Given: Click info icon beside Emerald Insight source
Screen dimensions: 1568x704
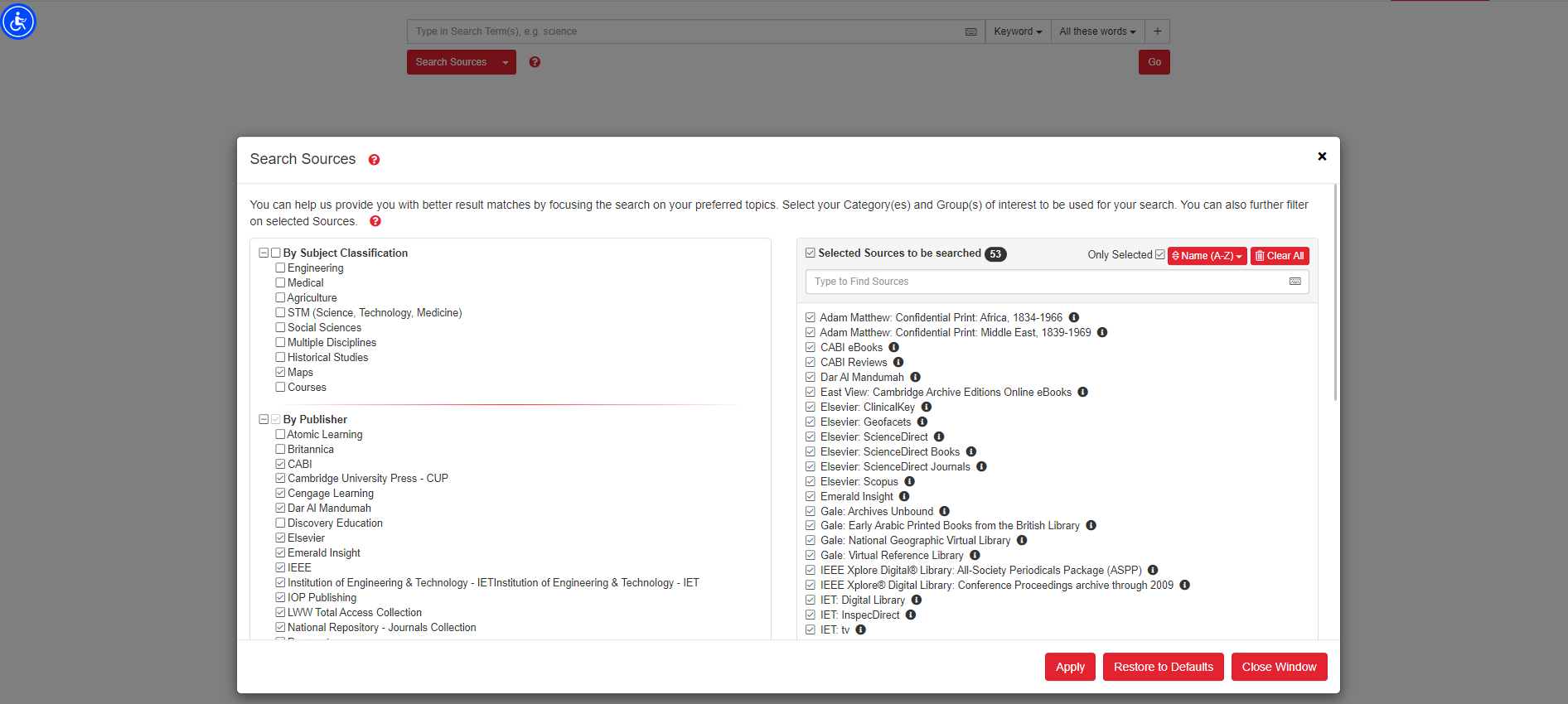Looking at the screenshot, I should click(x=904, y=496).
